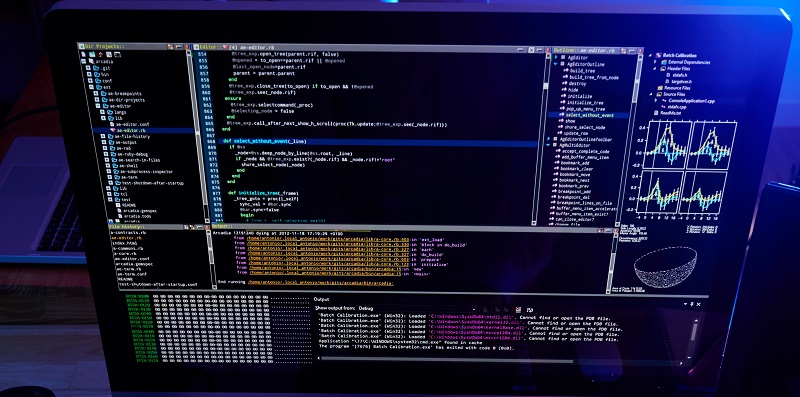Jump to pop_up_menu_tree in the Outline
800x397 pixels.
(586, 109)
